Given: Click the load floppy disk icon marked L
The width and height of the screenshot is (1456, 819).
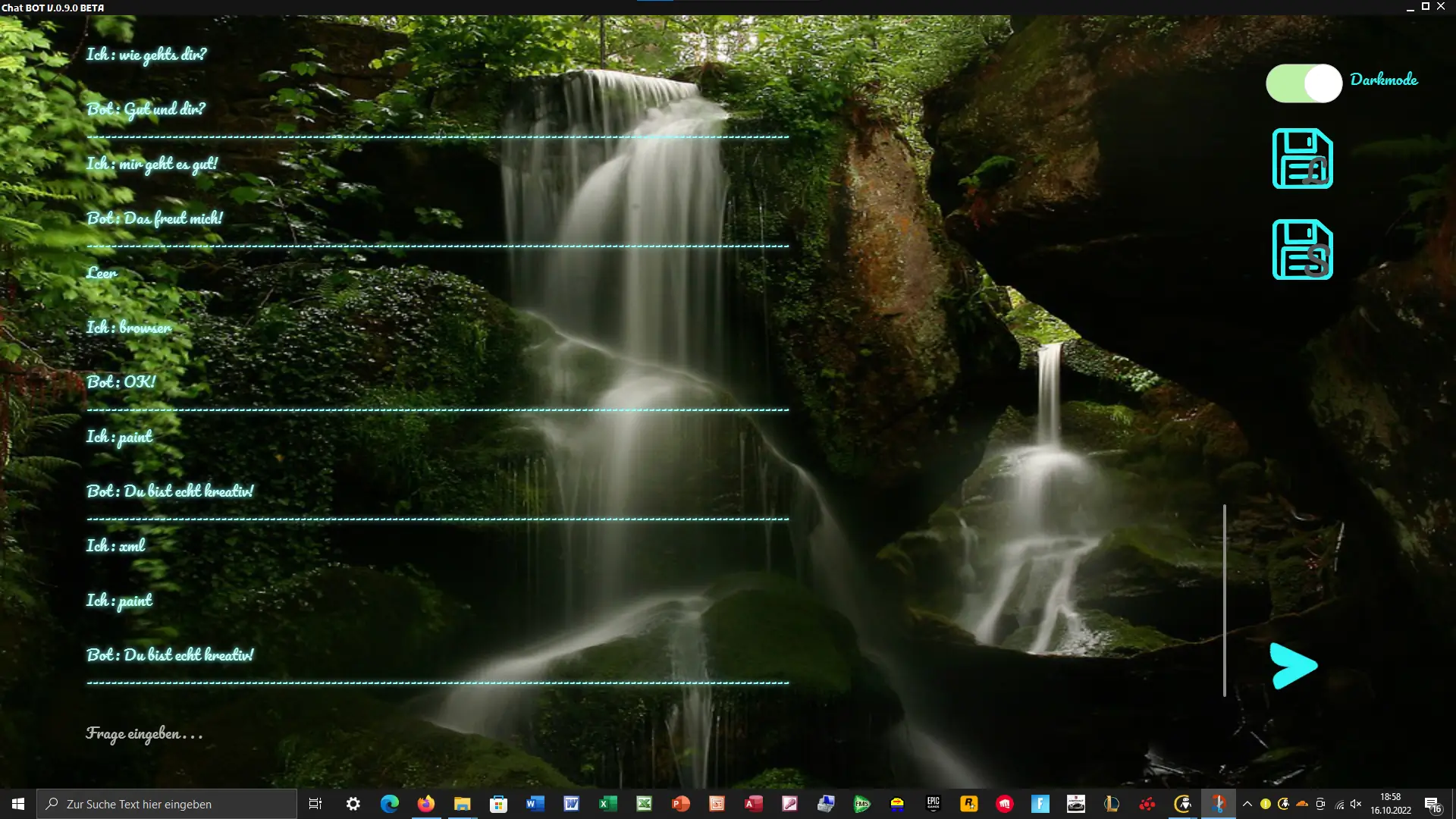Looking at the screenshot, I should 1302,158.
